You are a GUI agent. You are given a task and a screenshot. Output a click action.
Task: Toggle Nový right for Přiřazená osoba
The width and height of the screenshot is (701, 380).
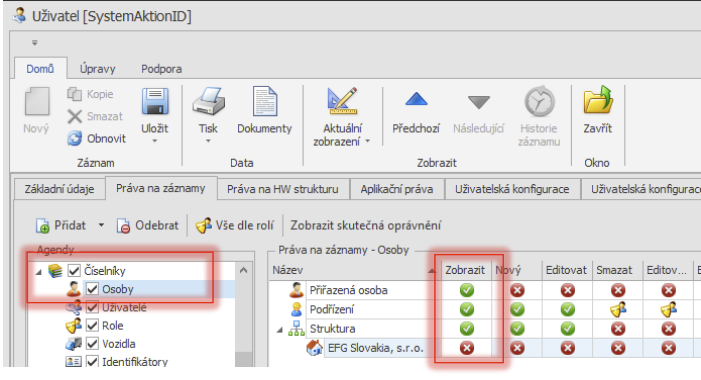click(x=517, y=291)
